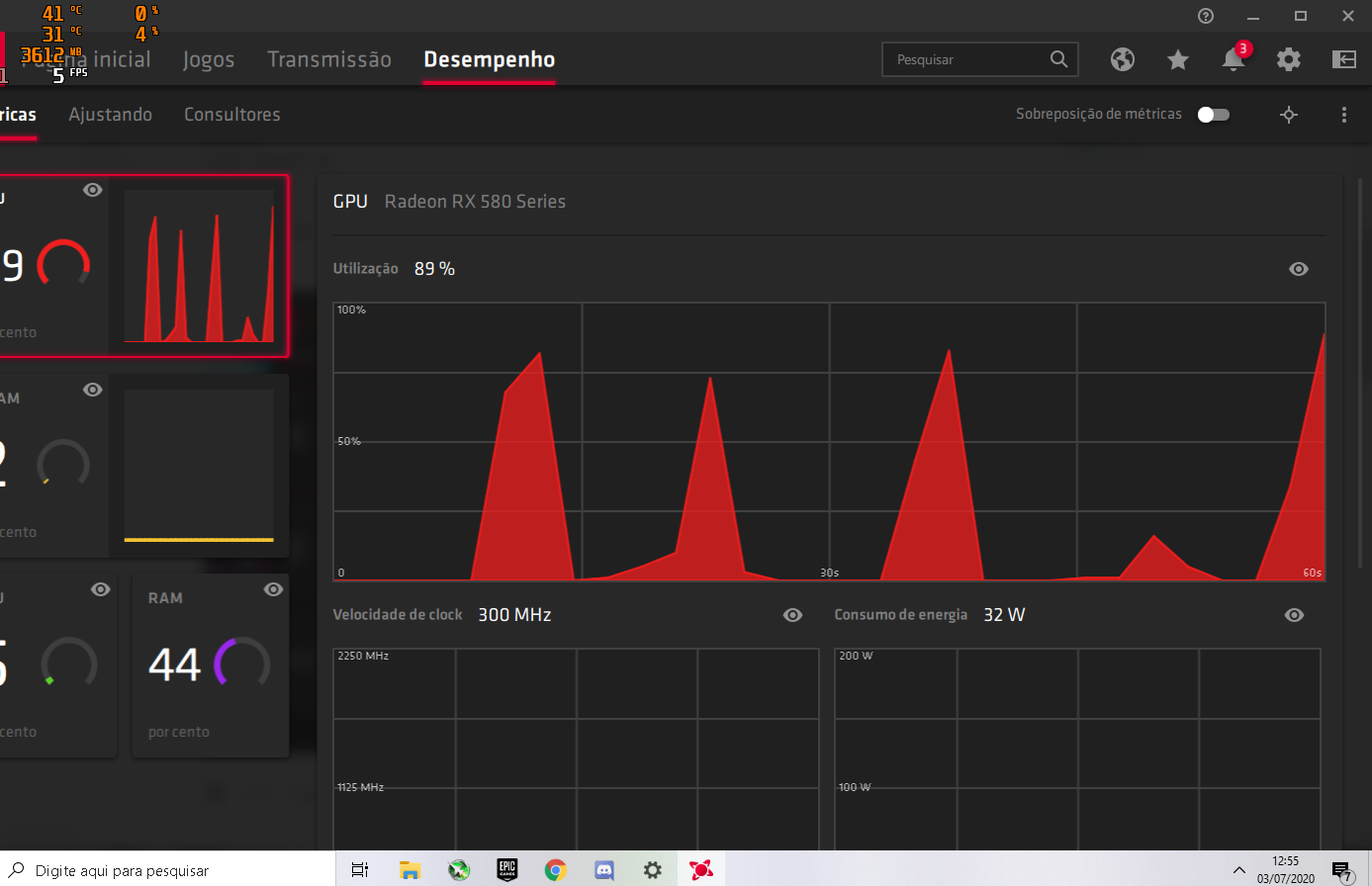
Task: Click the 300 MHz clock speed value
Action: tap(514, 615)
